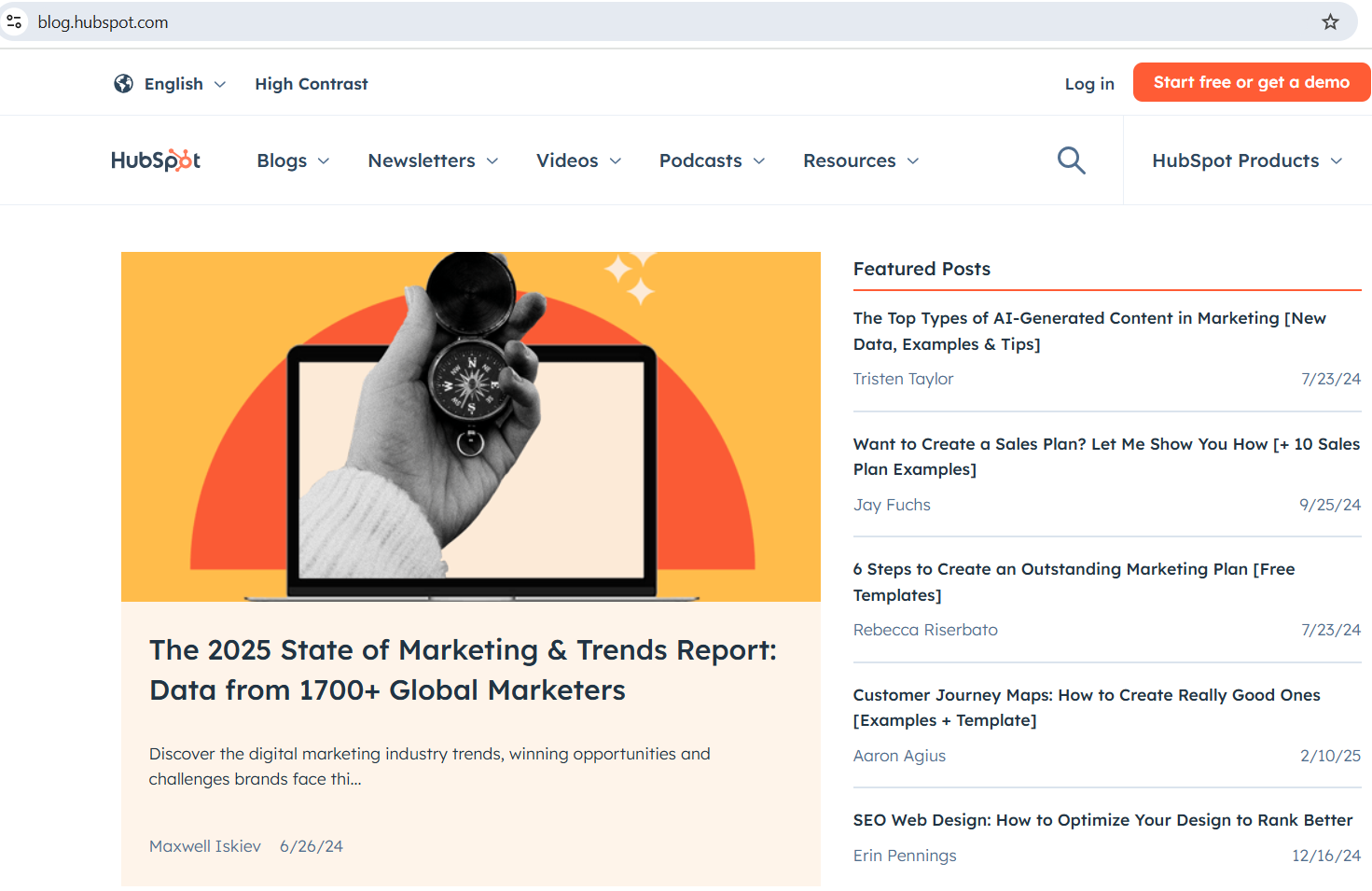Screen dimensions: 1372x891
Task: Click the Log in link
Action: [x=1089, y=84]
